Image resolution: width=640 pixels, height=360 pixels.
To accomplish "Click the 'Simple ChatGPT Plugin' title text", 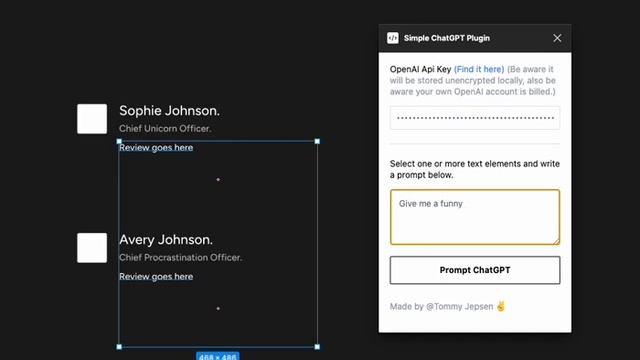I will click(x=447, y=38).
